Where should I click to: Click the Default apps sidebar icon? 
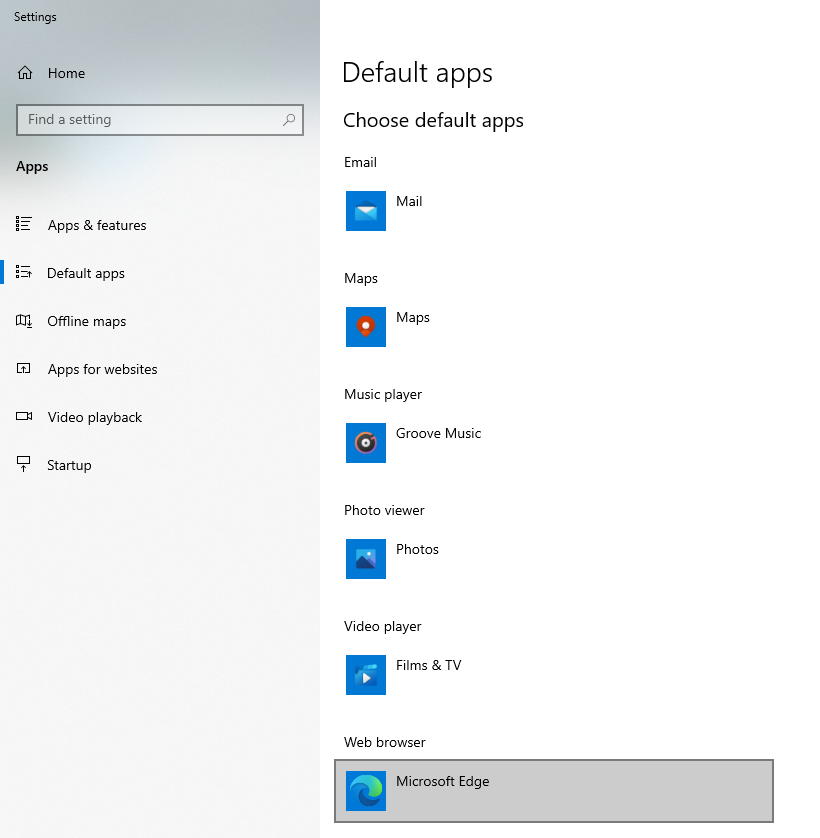tap(24, 272)
